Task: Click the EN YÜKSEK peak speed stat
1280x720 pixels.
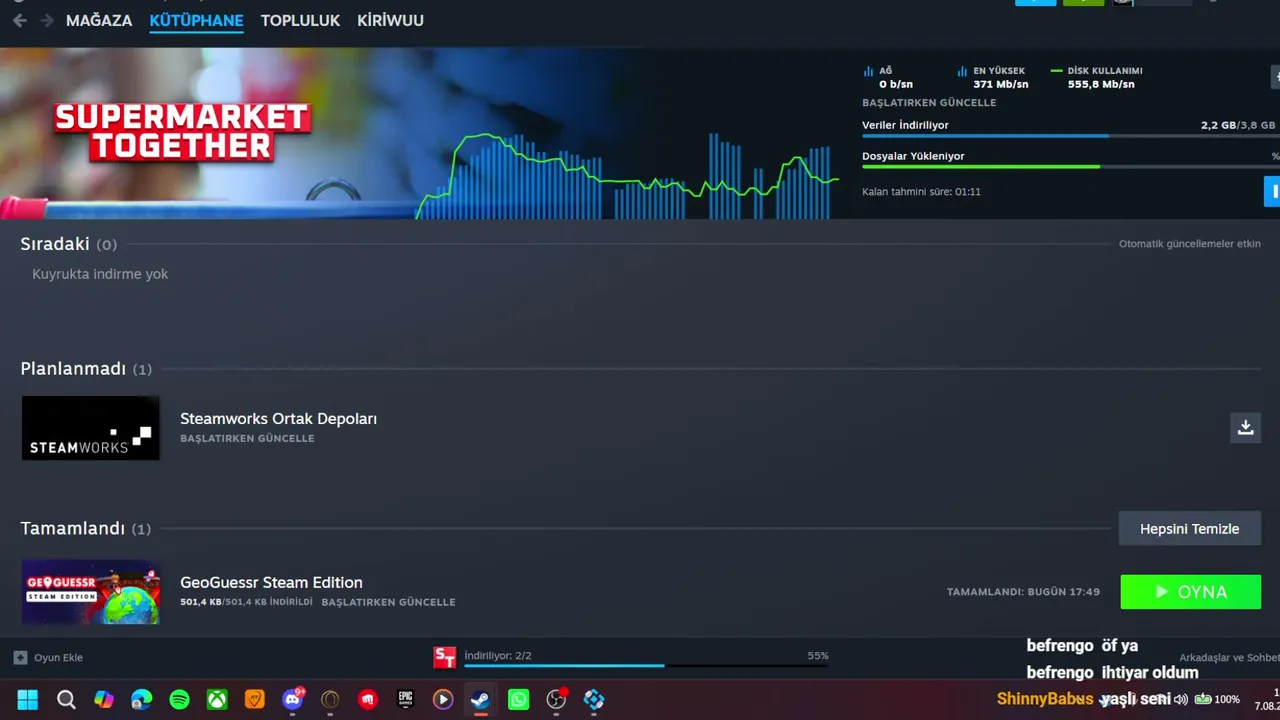Action: [x=993, y=78]
